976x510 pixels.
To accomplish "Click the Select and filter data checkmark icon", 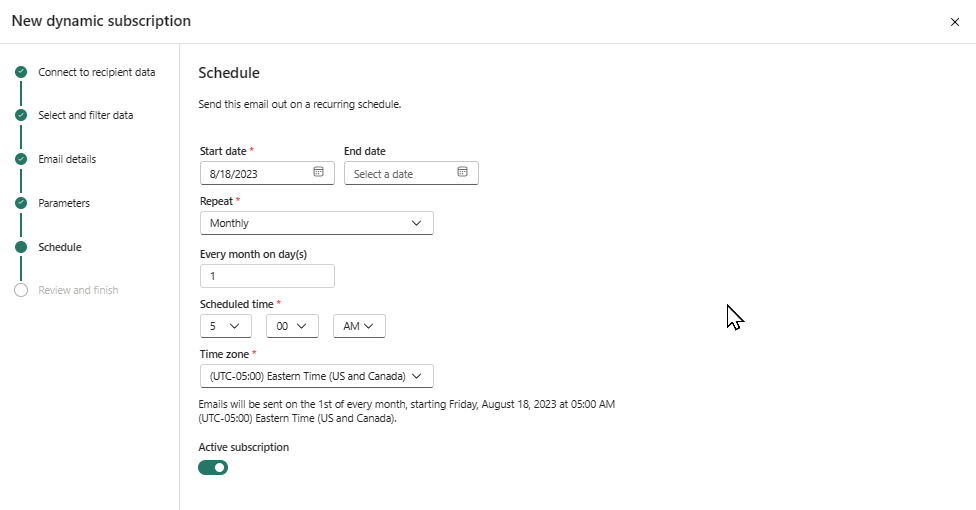I will pos(21,115).
